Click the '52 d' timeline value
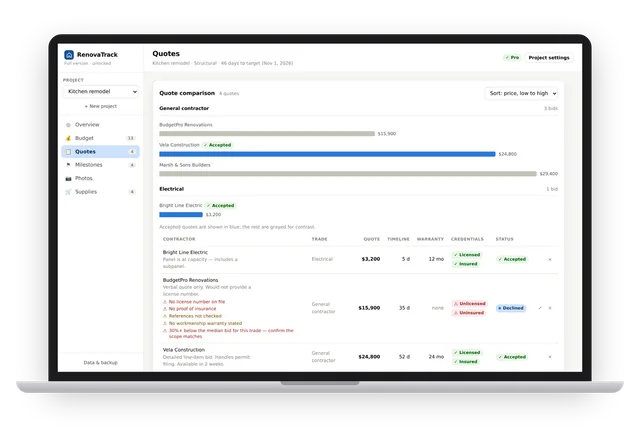The width and height of the screenshot is (640, 427). tap(404, 357)
